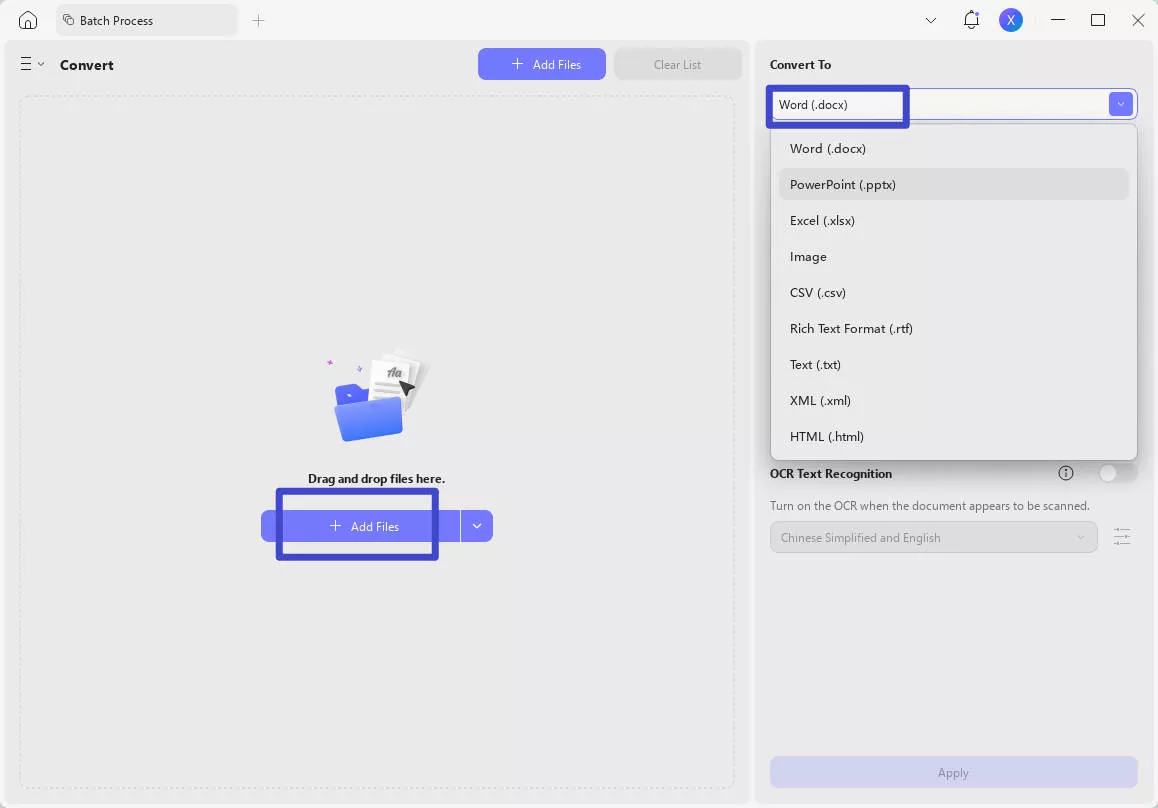Switch to the Batch Process tab
The height and width of the screenshot is (808, 1158).
[x=146, y=20]
